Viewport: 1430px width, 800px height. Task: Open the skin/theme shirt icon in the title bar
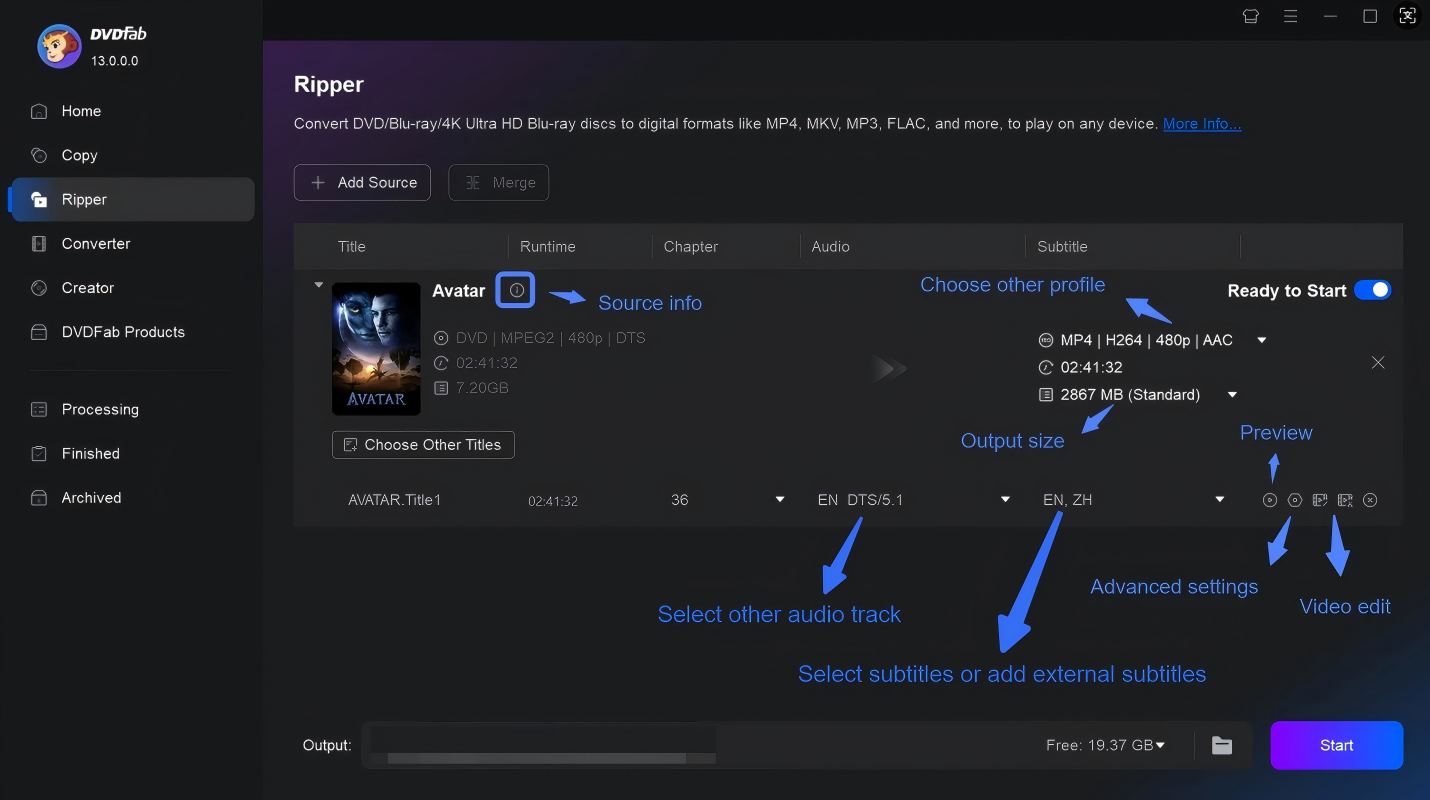tap(1250, 16)
